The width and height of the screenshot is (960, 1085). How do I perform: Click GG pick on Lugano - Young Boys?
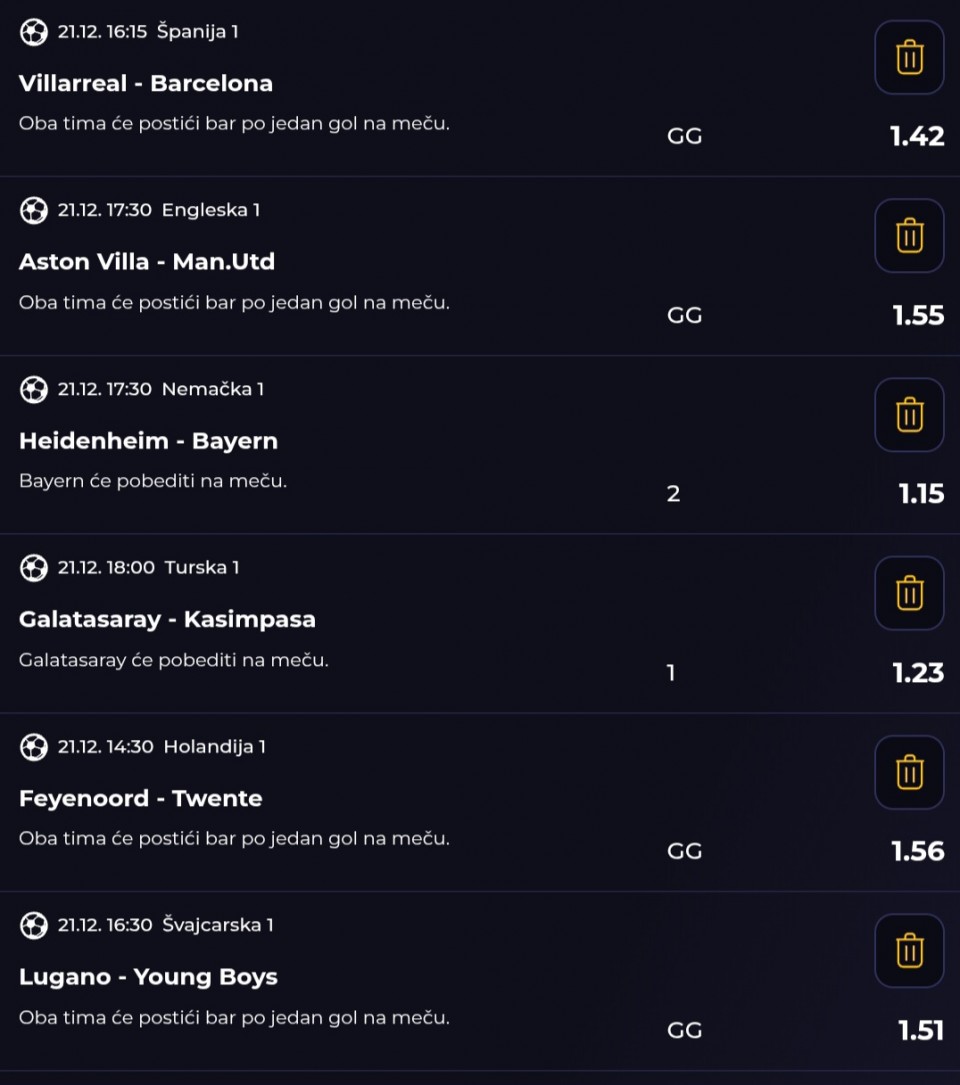[x=684, y=1030]
